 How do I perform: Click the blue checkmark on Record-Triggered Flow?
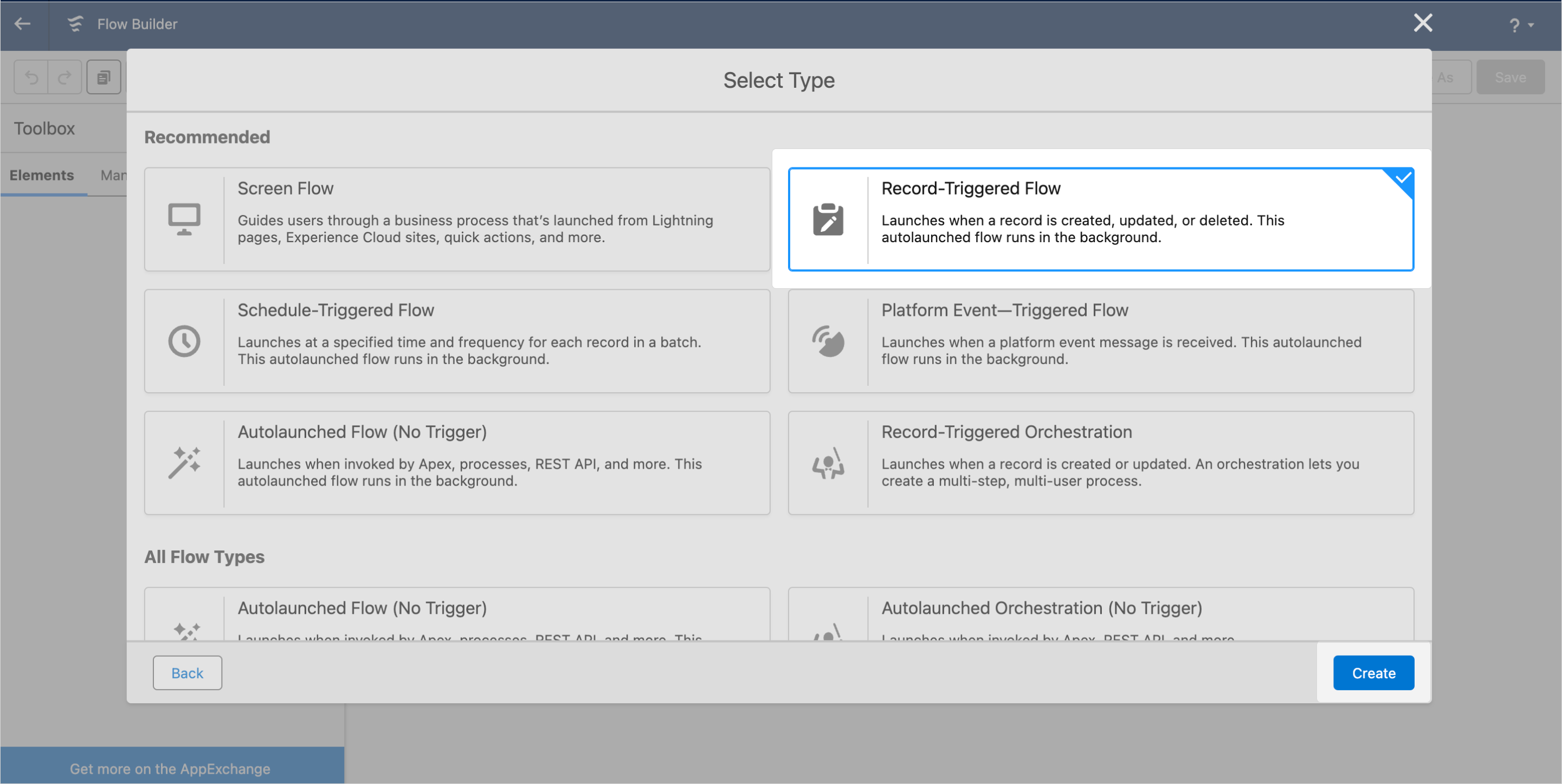click(x=1403, y=178)
